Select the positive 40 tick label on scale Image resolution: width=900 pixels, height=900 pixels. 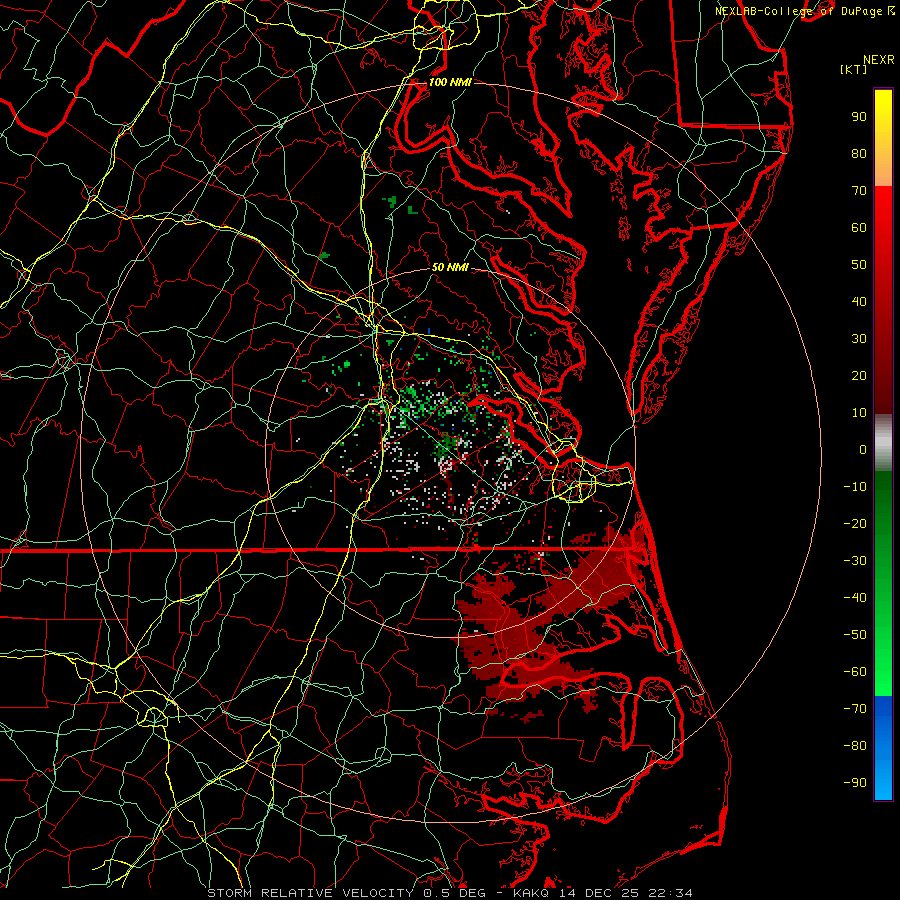coord(859,301)
